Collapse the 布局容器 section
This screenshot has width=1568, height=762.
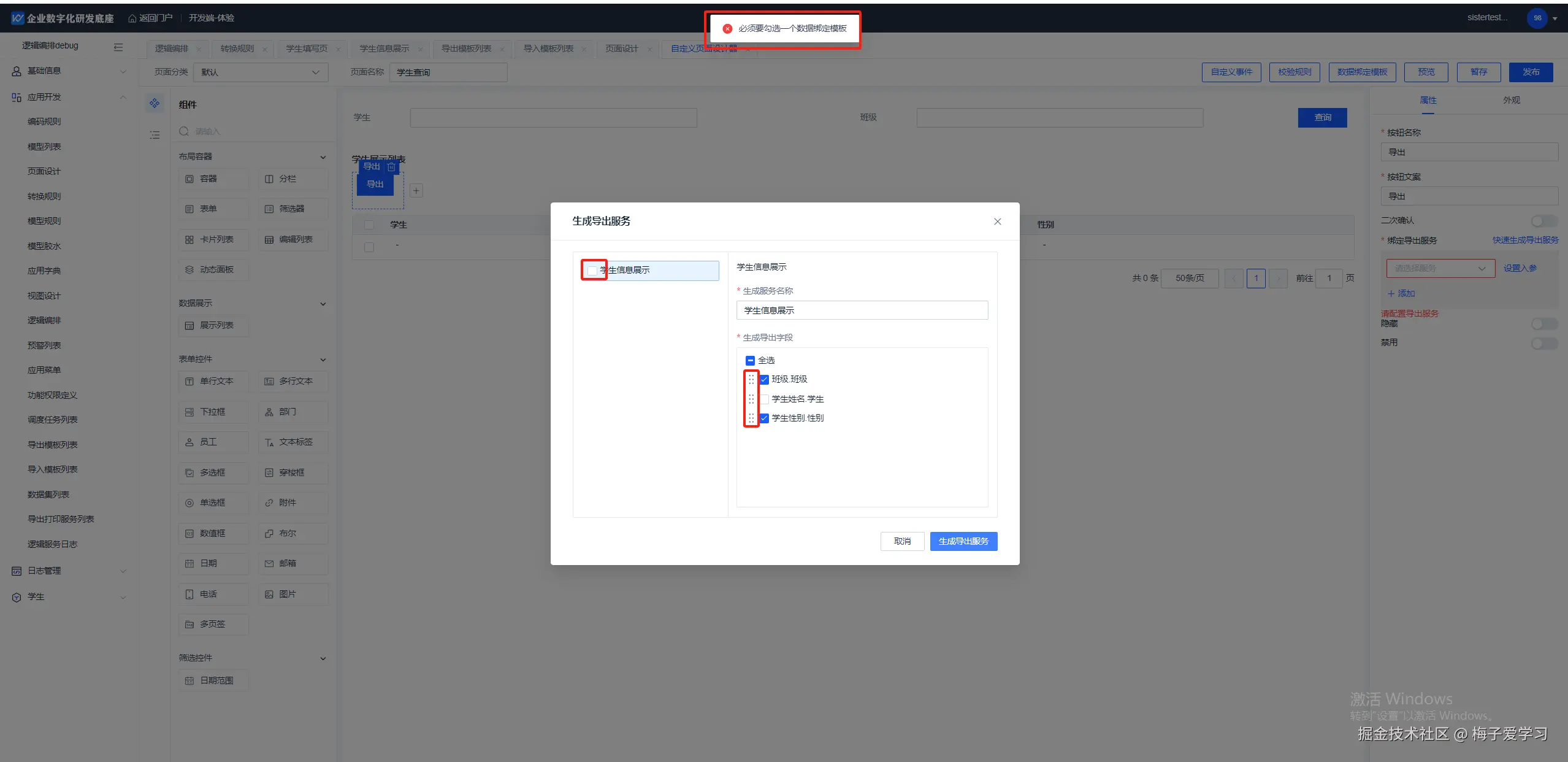point(323,157)
